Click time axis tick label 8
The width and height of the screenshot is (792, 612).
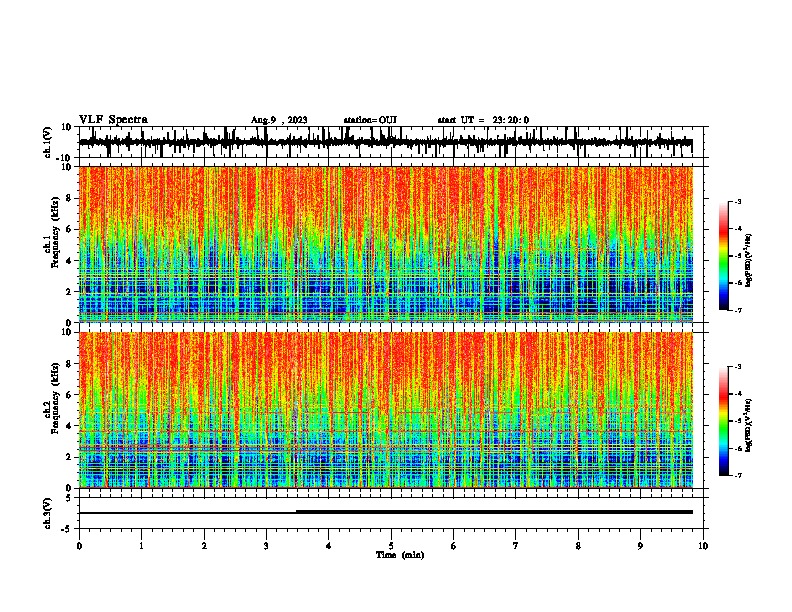[x=578, y=546]
